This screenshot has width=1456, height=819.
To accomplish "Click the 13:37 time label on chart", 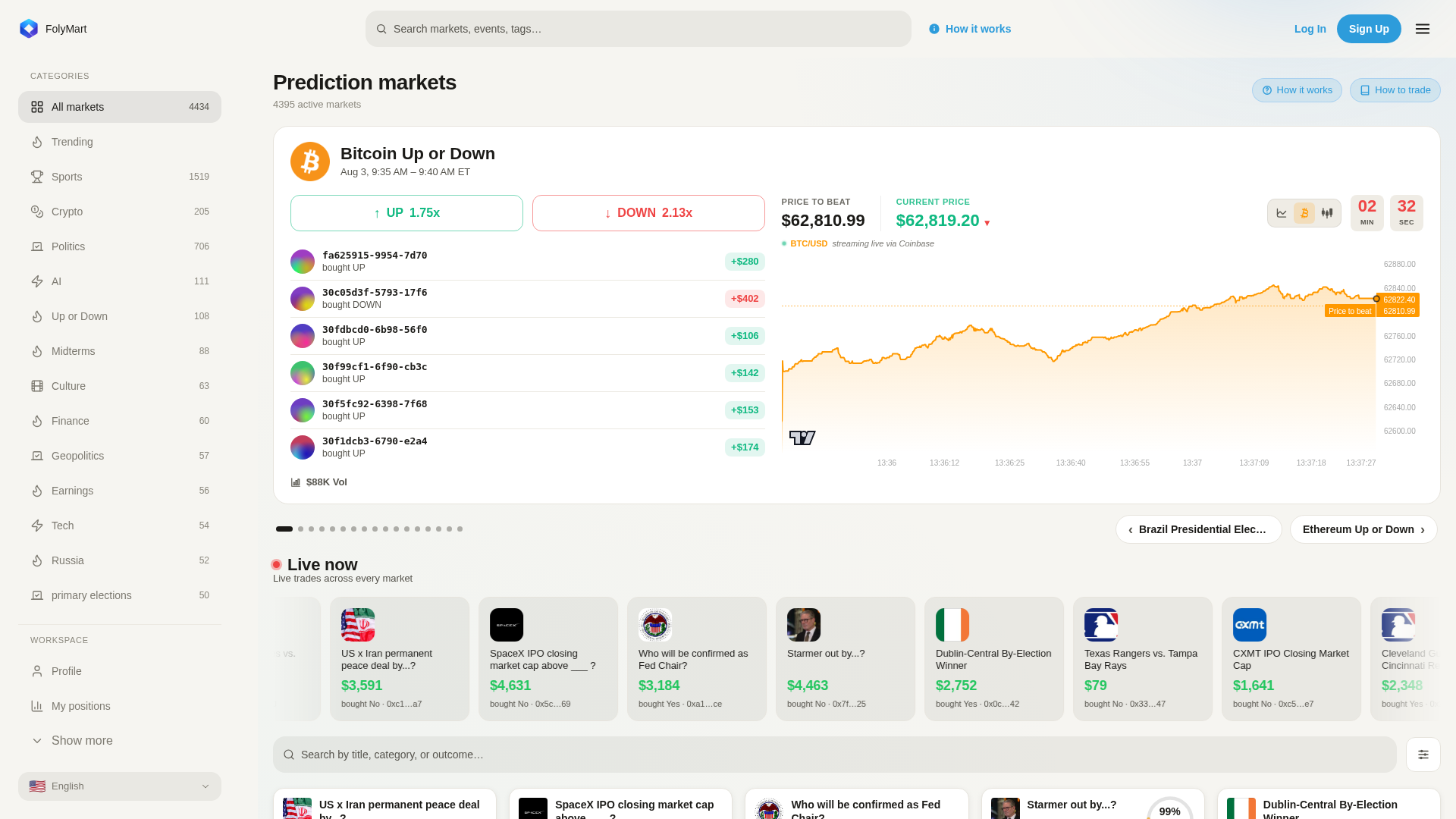I will 1192,463.
